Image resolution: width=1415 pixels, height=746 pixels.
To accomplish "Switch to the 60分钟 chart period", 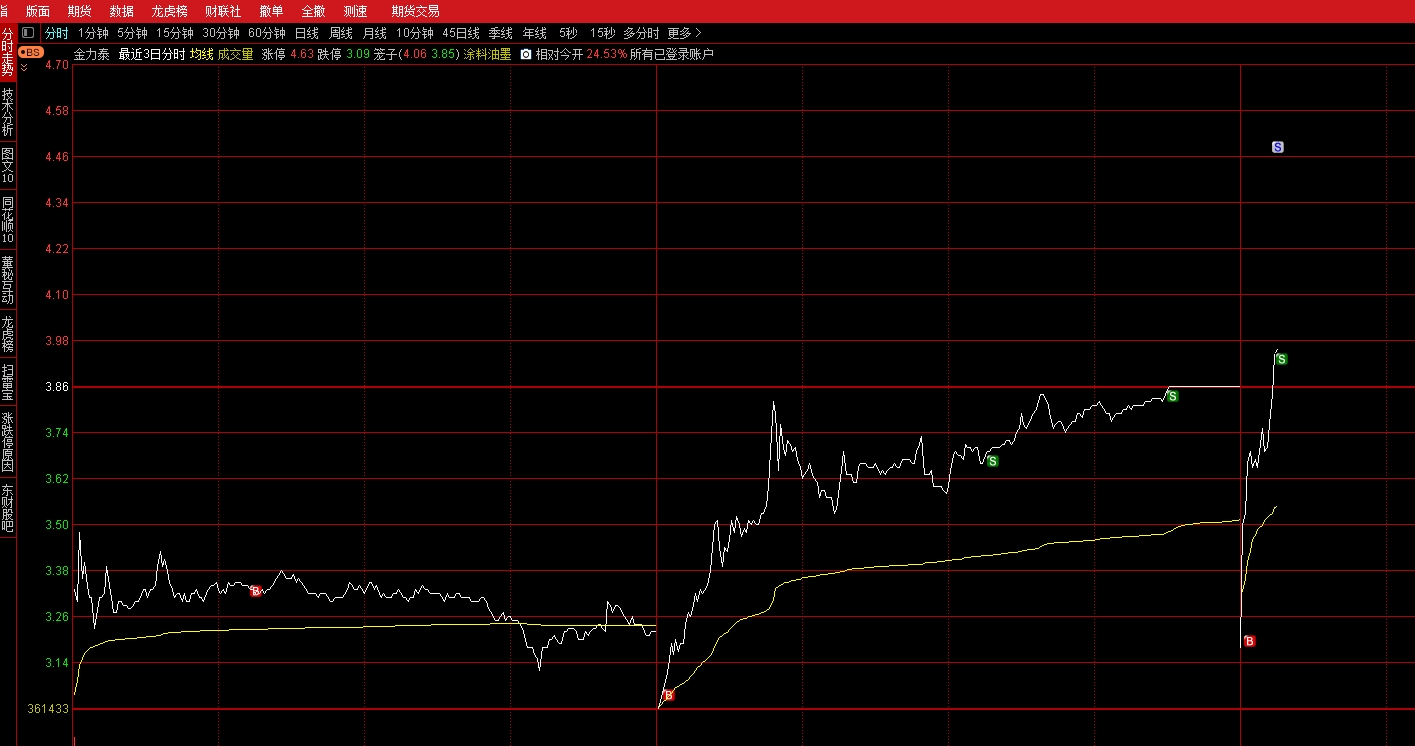I will tap(267, 33).
